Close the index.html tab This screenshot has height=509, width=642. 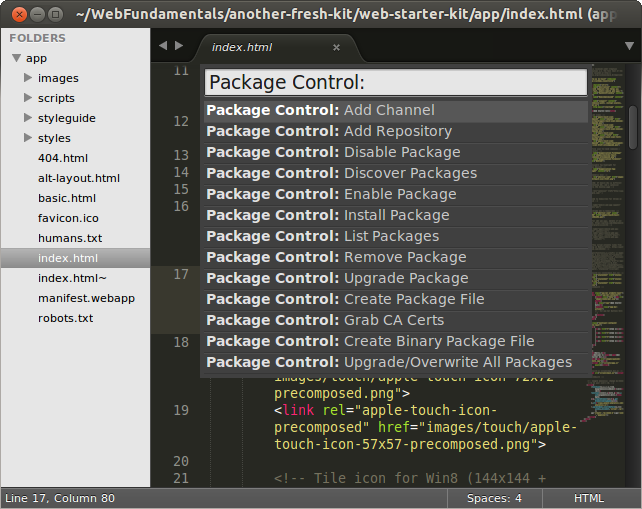tap(336, 47)
